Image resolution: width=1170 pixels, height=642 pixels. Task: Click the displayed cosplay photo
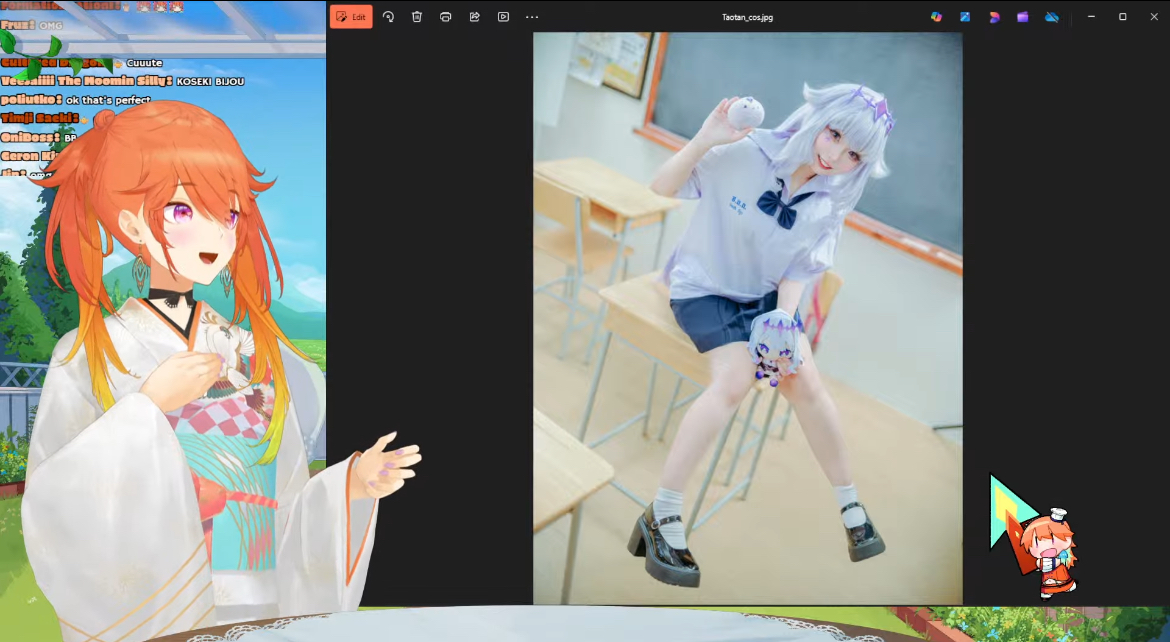click(x=748, y=318)
